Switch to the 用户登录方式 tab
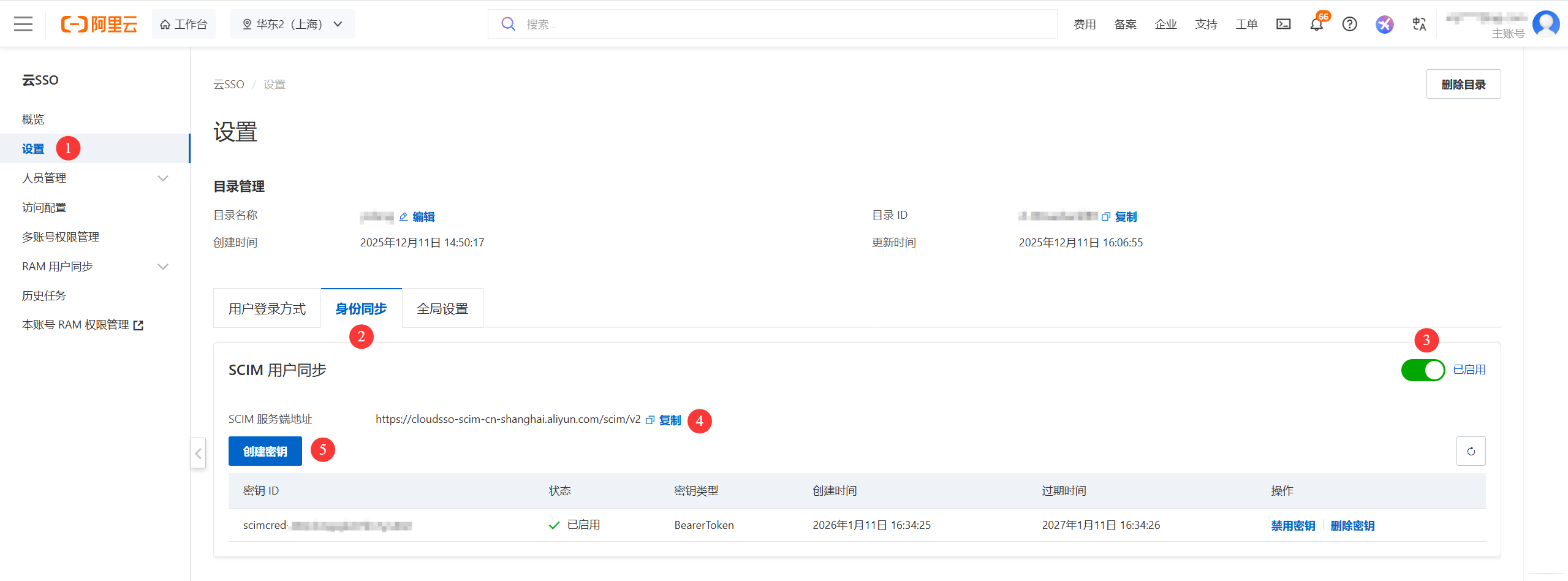This screenshot has width=1568, height=581. (x=267, y=309)
